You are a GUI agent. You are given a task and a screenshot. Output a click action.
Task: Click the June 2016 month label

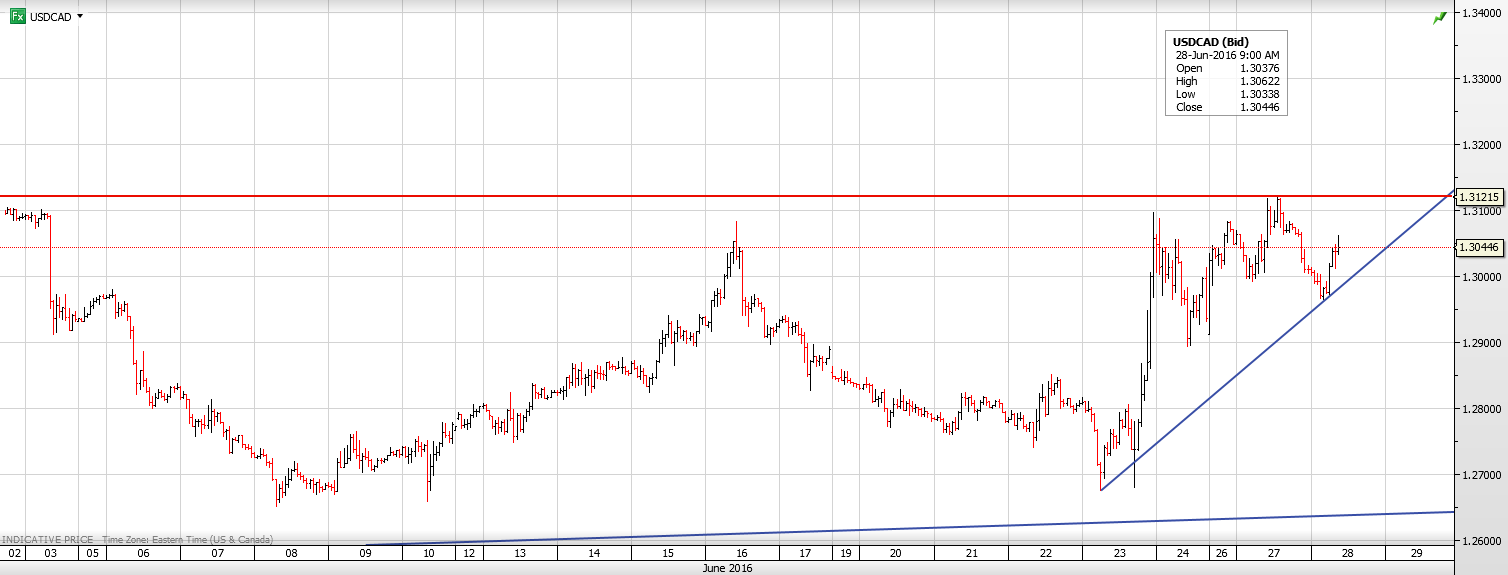(x=722, y=568)
